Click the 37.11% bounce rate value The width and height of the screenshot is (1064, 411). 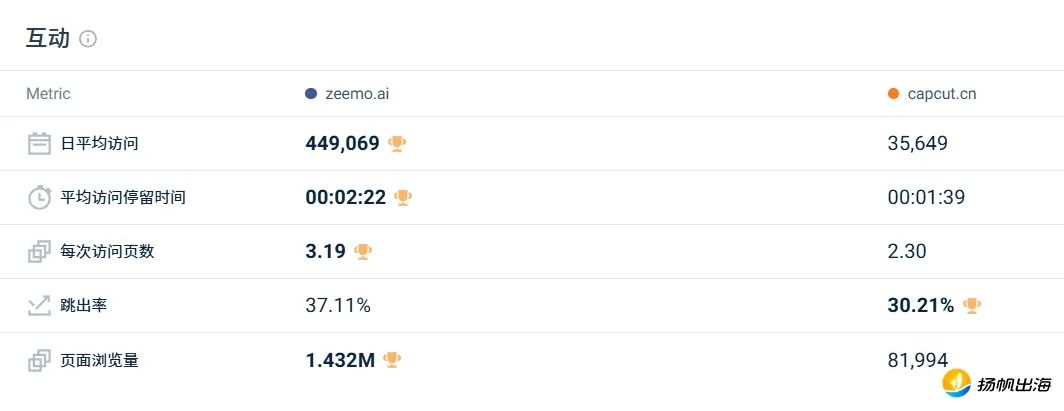click(x=338, y=306)
